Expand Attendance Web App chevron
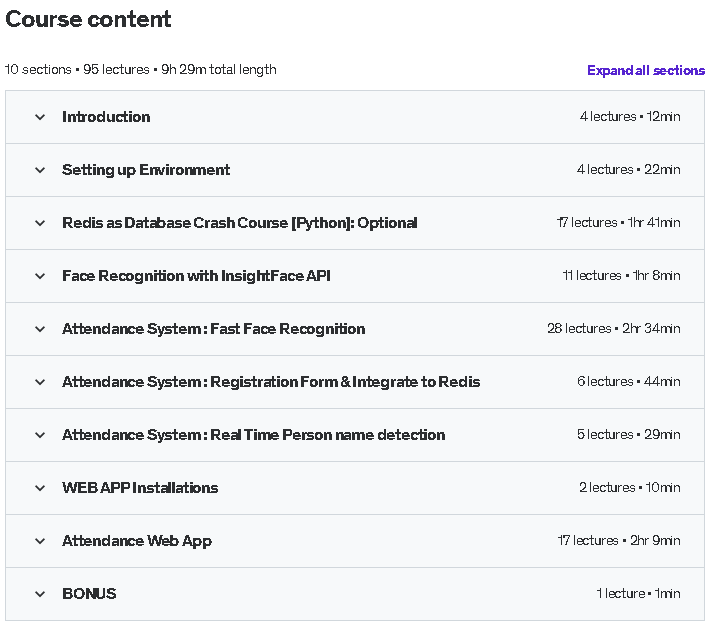 (x=40, y=541)
